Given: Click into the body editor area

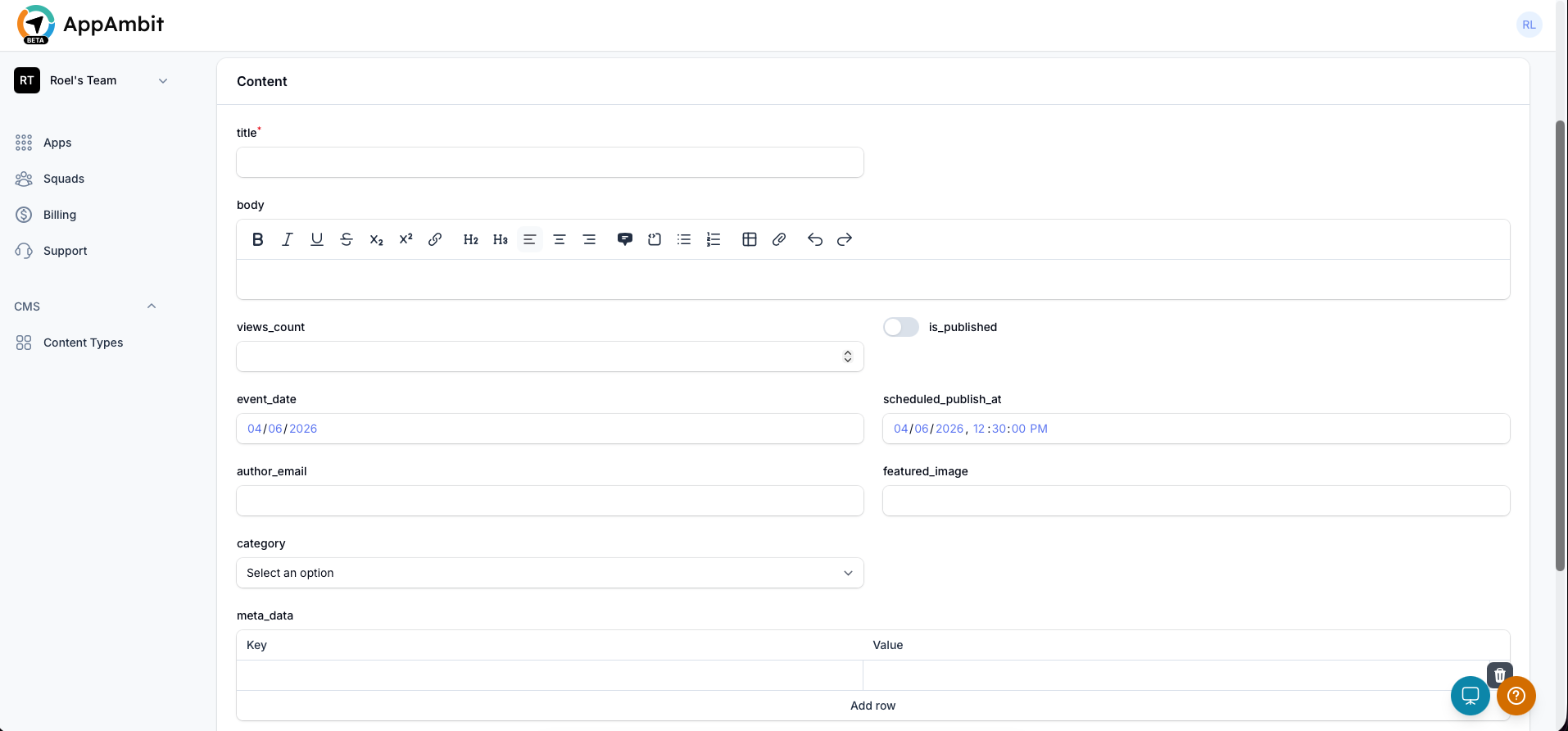Looking at the screenshot, I should 872,279.
